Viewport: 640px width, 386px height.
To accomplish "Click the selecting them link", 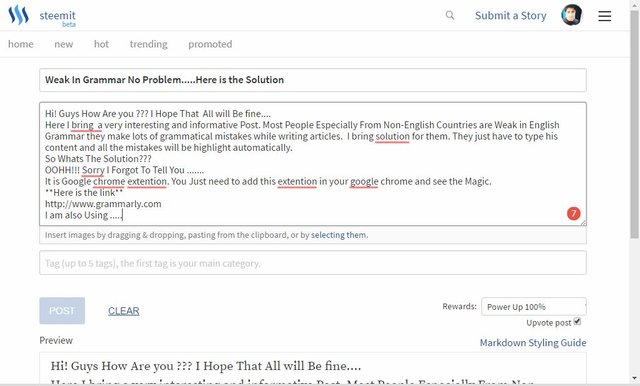I will point(339,235).
